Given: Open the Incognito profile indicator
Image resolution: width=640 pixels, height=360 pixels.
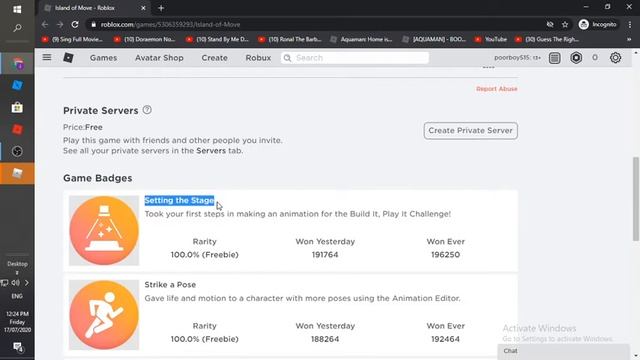Looking at the screenshot, I should pyautogui.click(x=598, y=24).
